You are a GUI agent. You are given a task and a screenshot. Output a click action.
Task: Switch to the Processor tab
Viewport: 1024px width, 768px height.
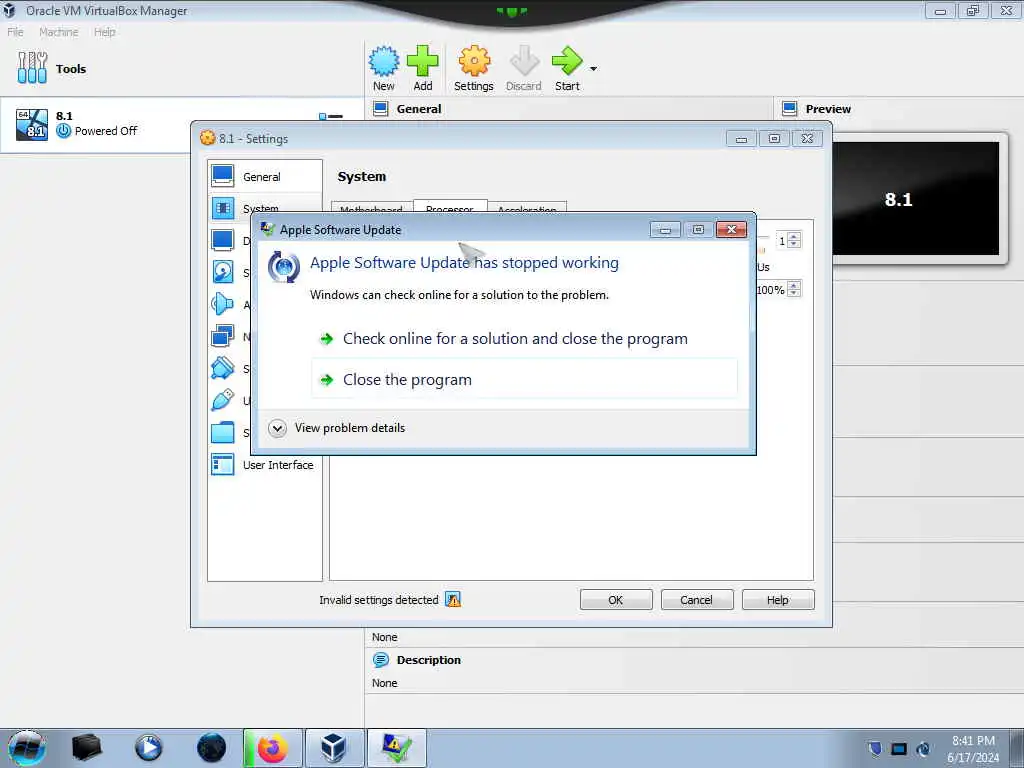pyautogui.click(x=450, y=207)
